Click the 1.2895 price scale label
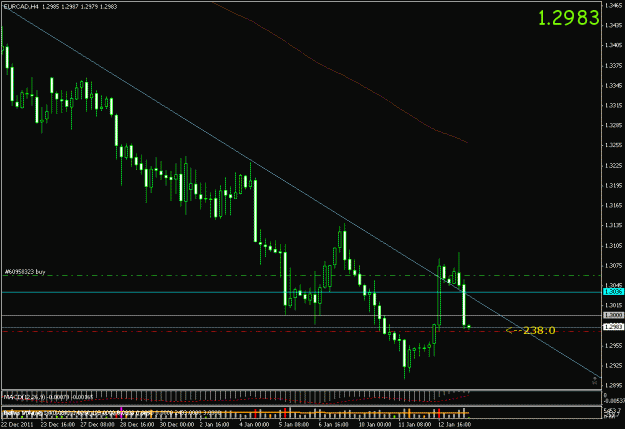This screenshot has height=429, width=625. (613, 385)
